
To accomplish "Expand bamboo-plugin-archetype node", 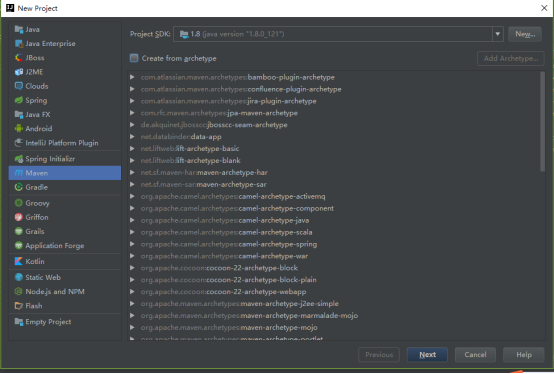I will point(132,77).
